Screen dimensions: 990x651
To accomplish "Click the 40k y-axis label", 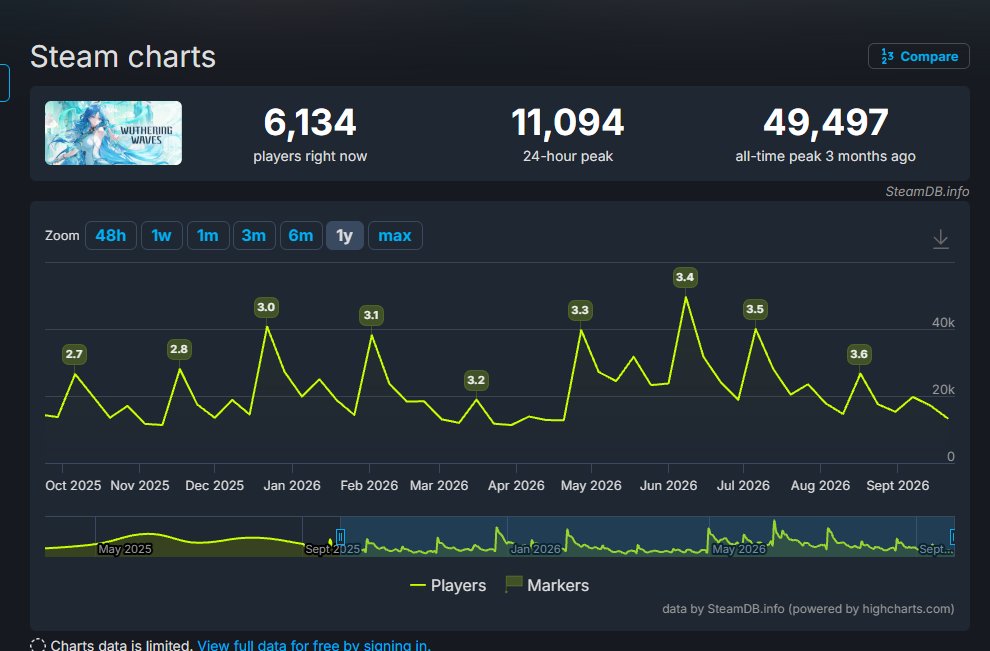I will [x=943, y=323].
